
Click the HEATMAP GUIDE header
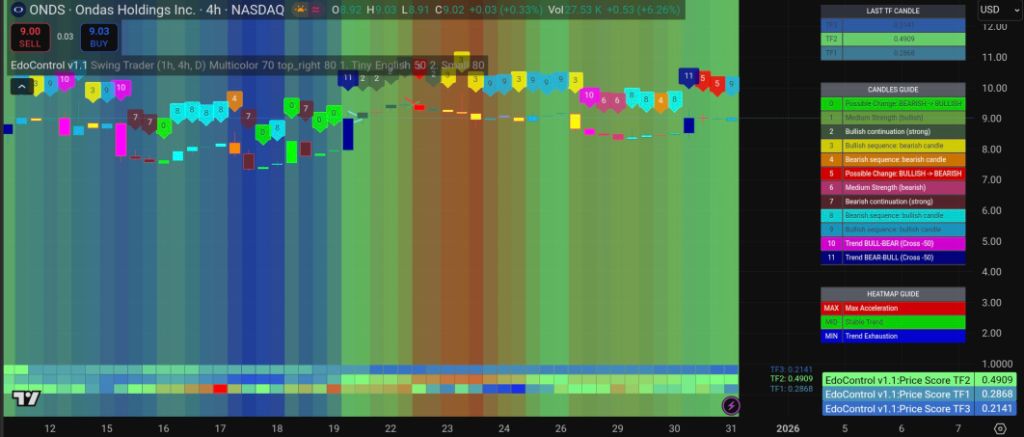pos(893,294)
